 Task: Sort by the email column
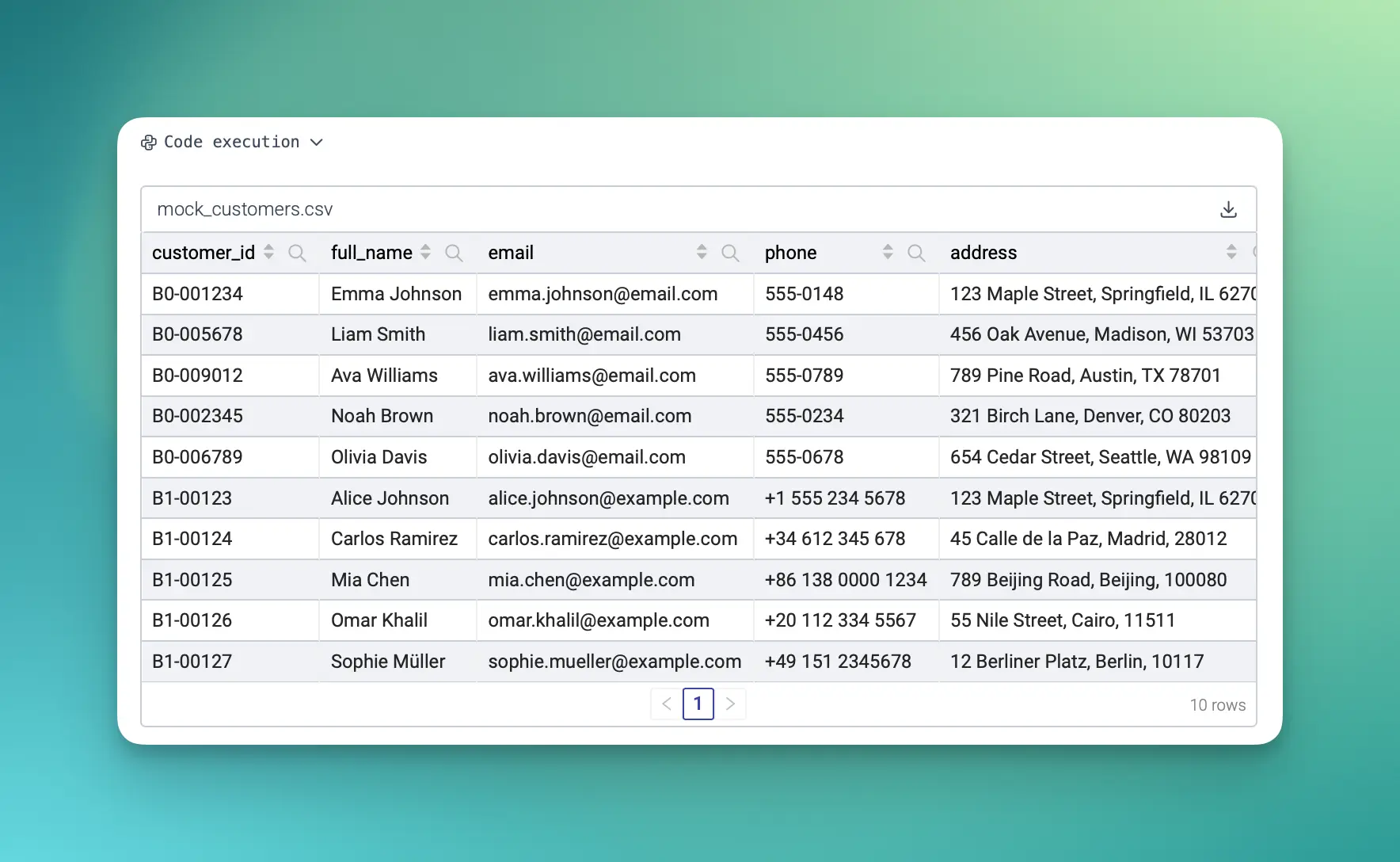(x=702, y=252)
